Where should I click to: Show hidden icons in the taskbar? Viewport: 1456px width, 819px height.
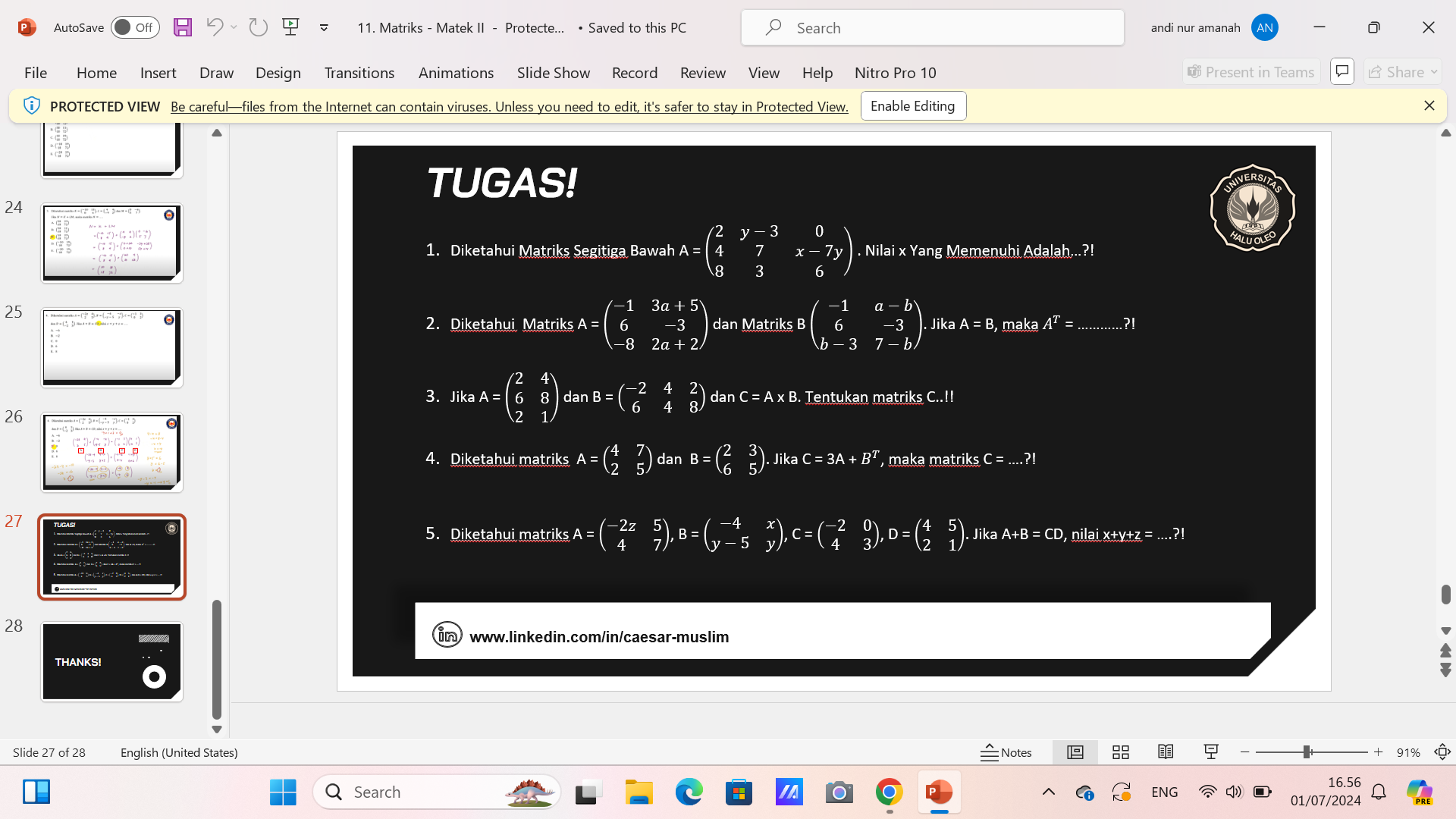(x=1049, y=791)
